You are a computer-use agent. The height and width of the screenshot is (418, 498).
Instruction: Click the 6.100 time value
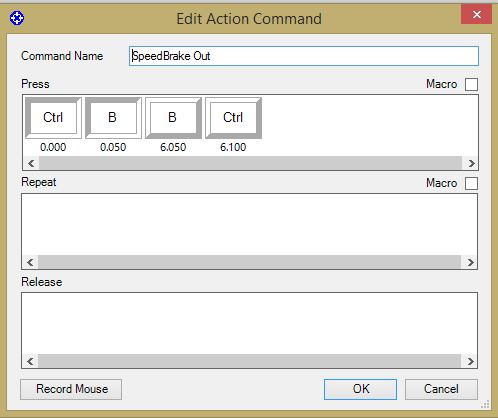[233, 147]
